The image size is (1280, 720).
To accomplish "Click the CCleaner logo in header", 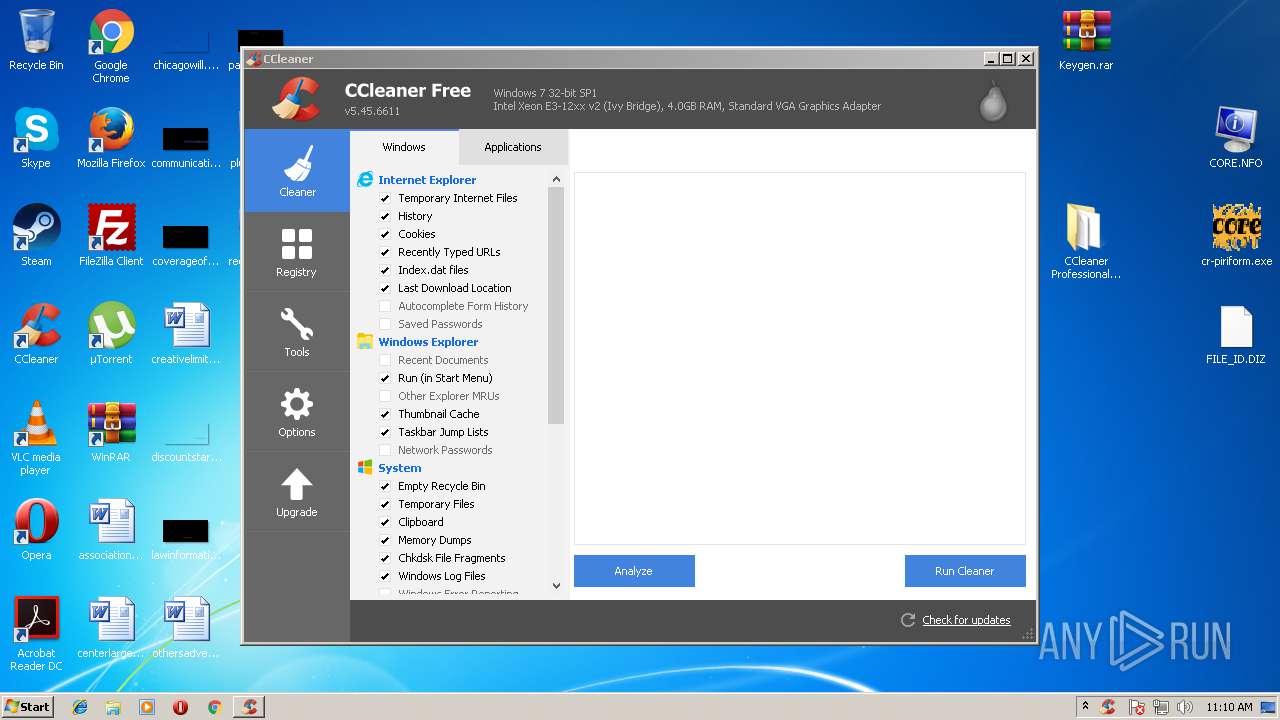I will coord(296,99).
